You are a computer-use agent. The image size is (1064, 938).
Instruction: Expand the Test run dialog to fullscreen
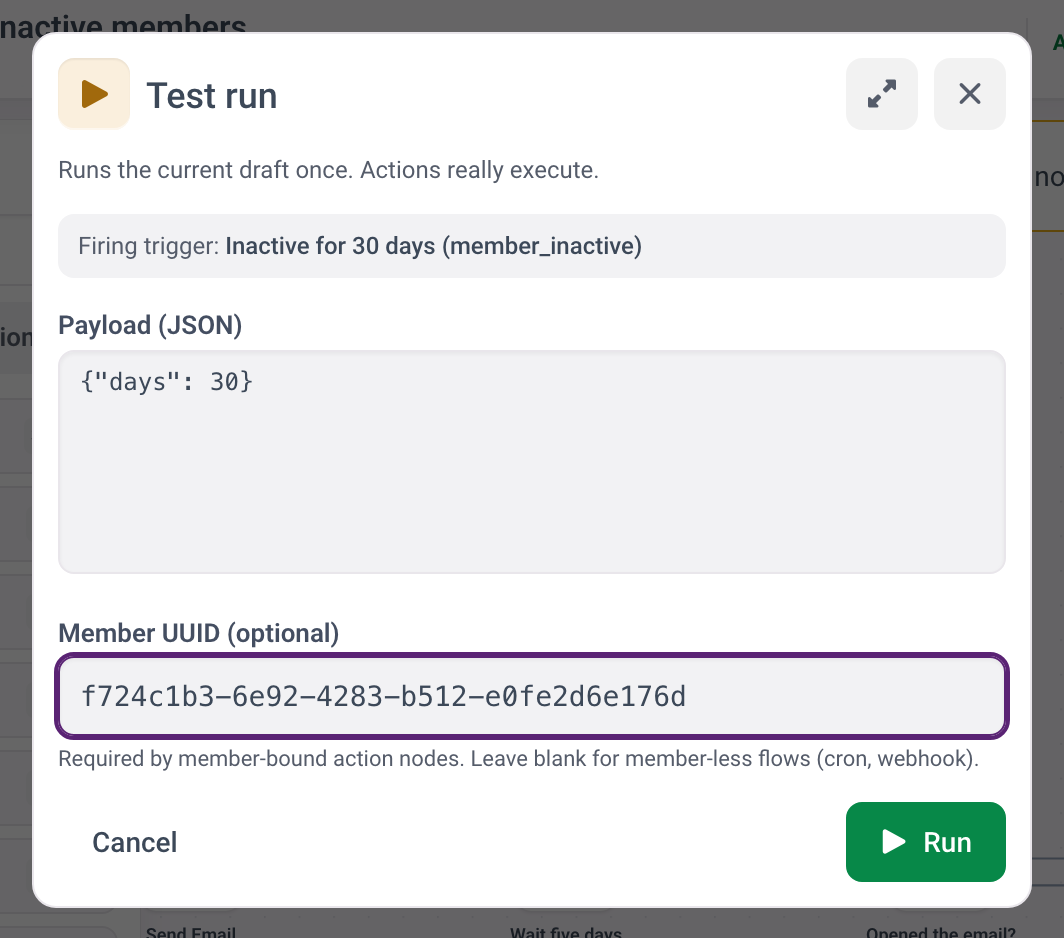[x=881, y=94]
